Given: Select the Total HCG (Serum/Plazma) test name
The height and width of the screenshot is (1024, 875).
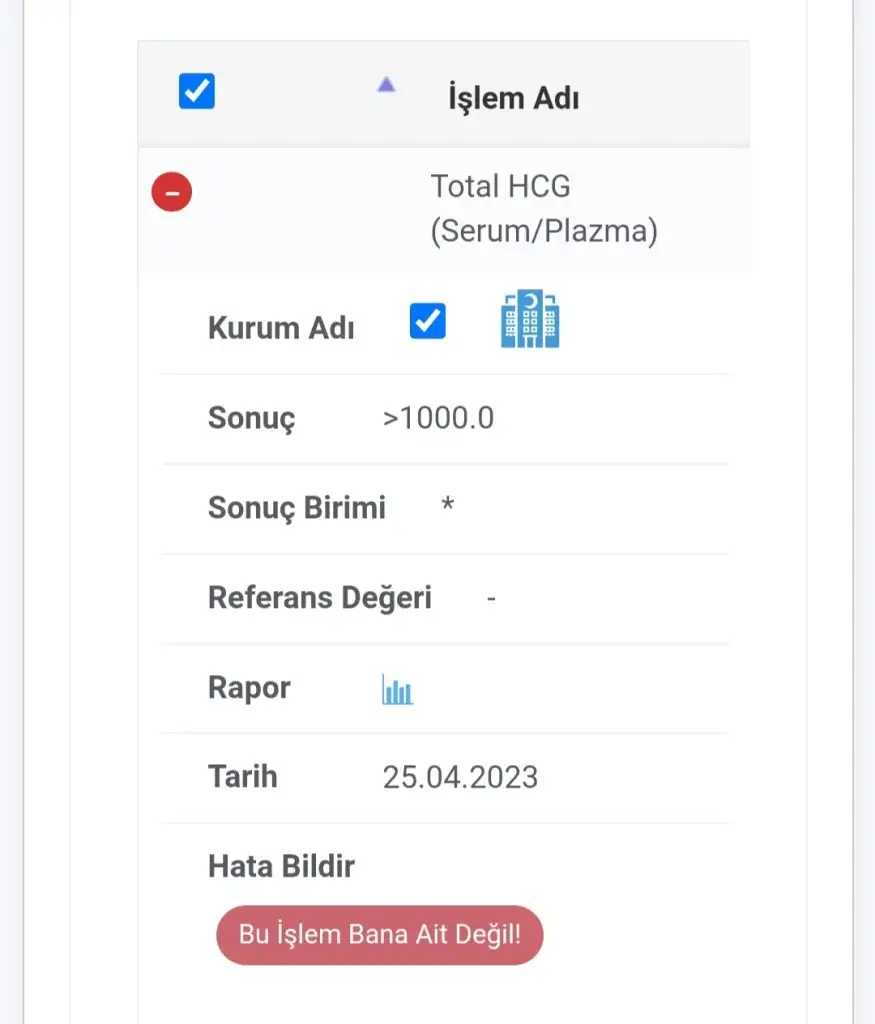Looking at the screenshot, I should 543,208.
